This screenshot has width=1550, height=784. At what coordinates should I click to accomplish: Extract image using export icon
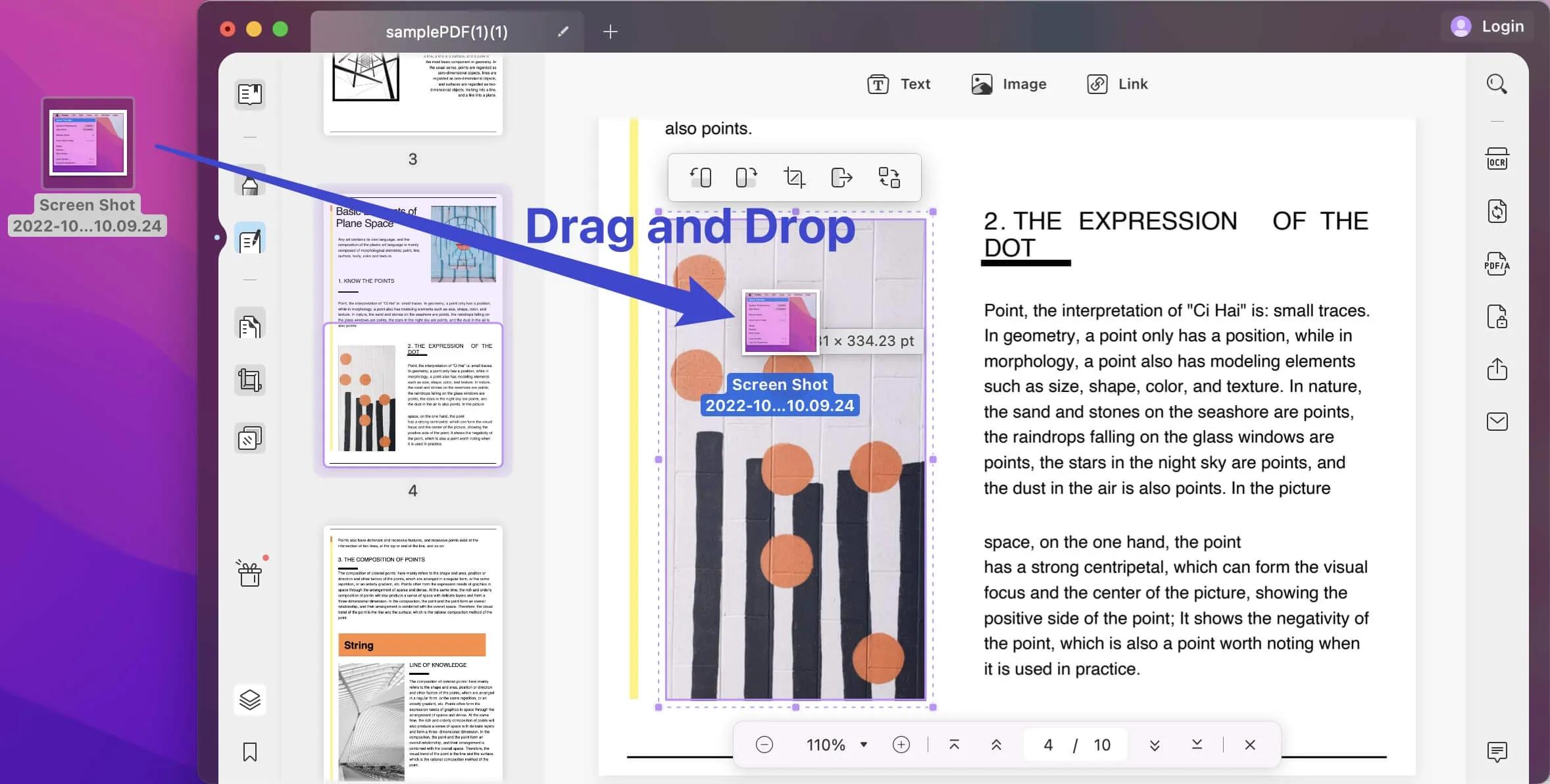click(x=841, y=178)
